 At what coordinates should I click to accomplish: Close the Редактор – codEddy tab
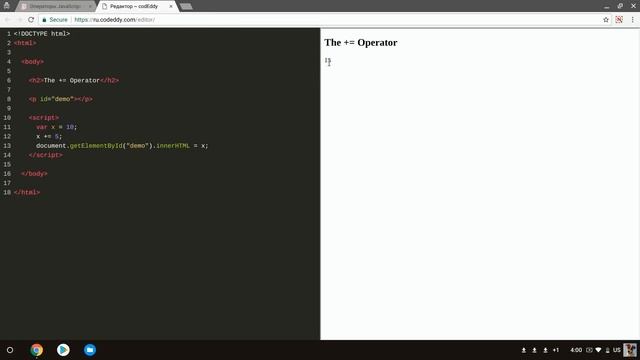(171, 6)
